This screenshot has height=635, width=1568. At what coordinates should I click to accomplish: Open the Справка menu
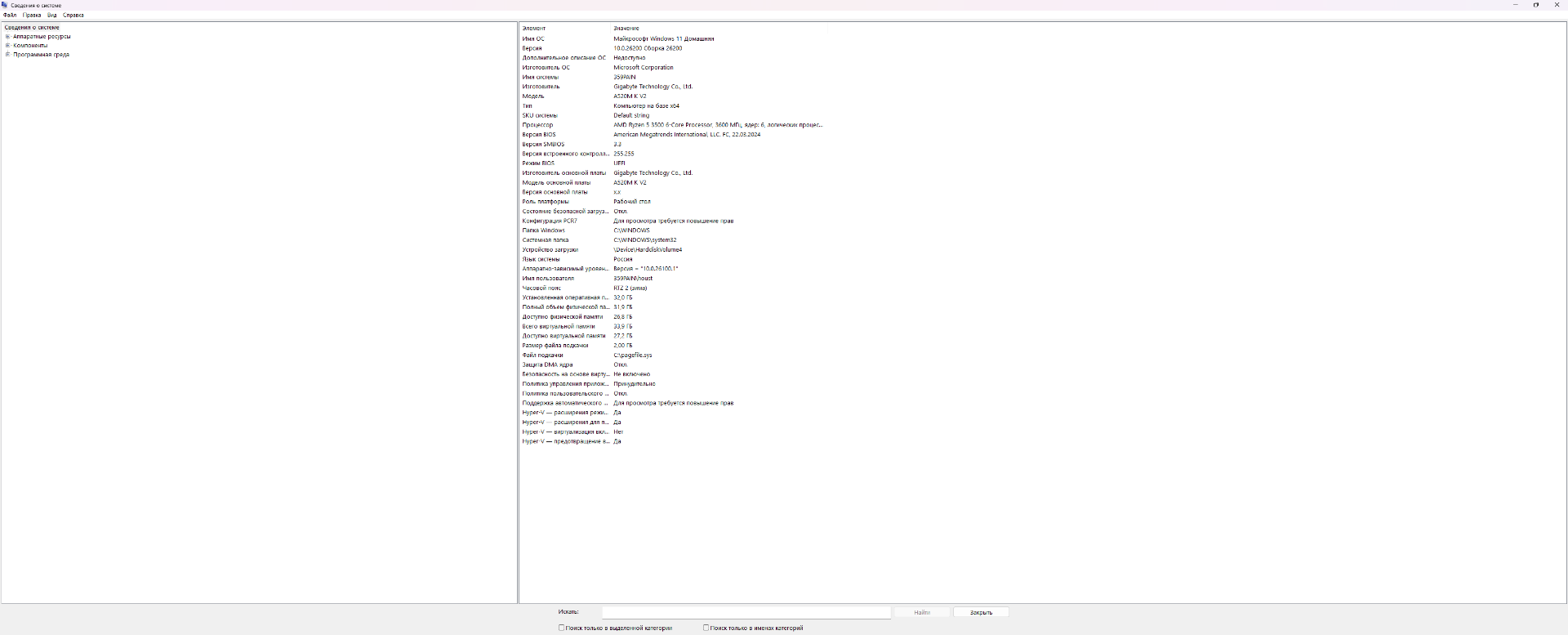click(73, 16)
